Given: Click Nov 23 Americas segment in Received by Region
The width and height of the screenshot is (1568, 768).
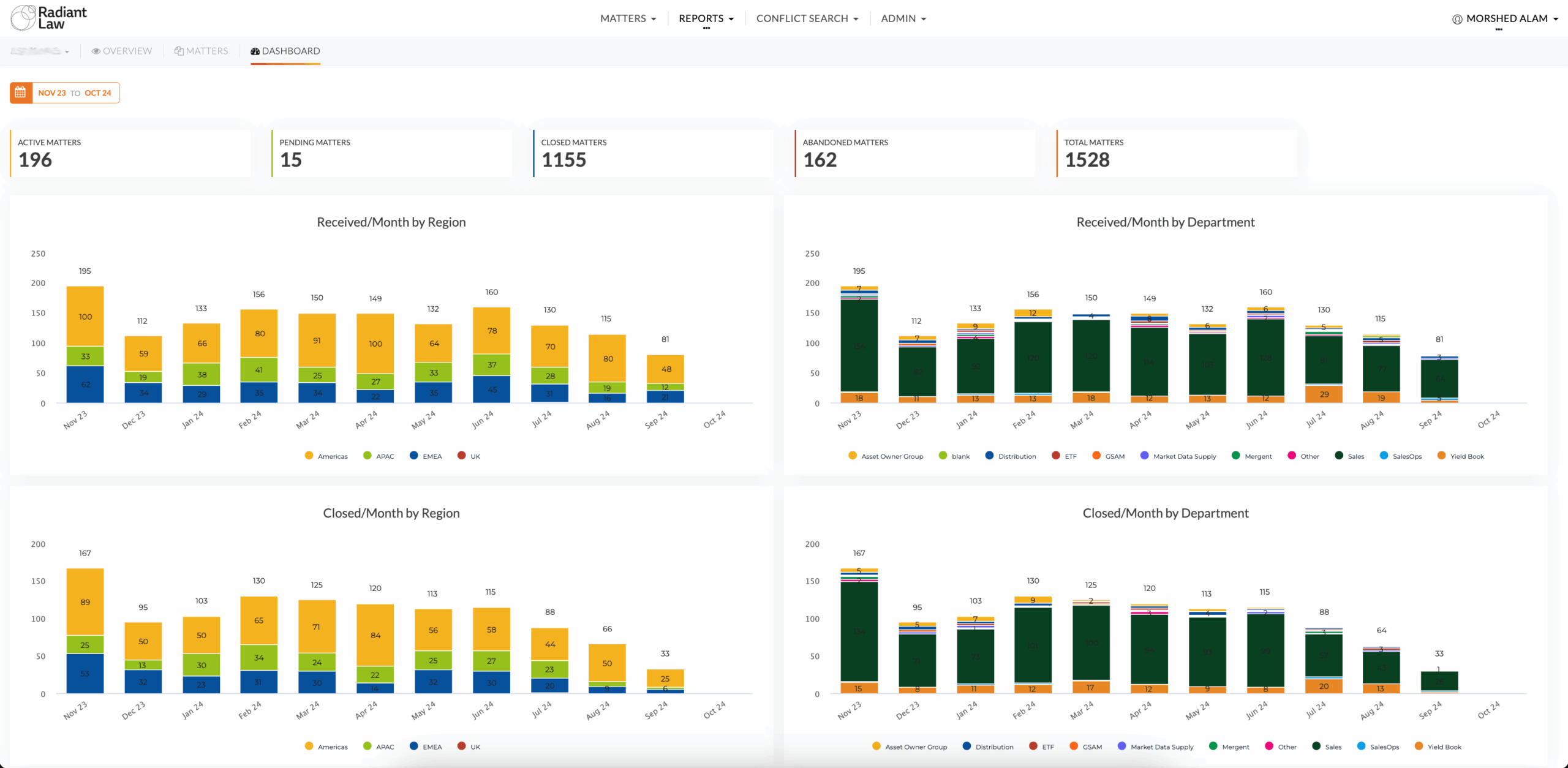Looking at the screenshot, I should click(85, 316).
